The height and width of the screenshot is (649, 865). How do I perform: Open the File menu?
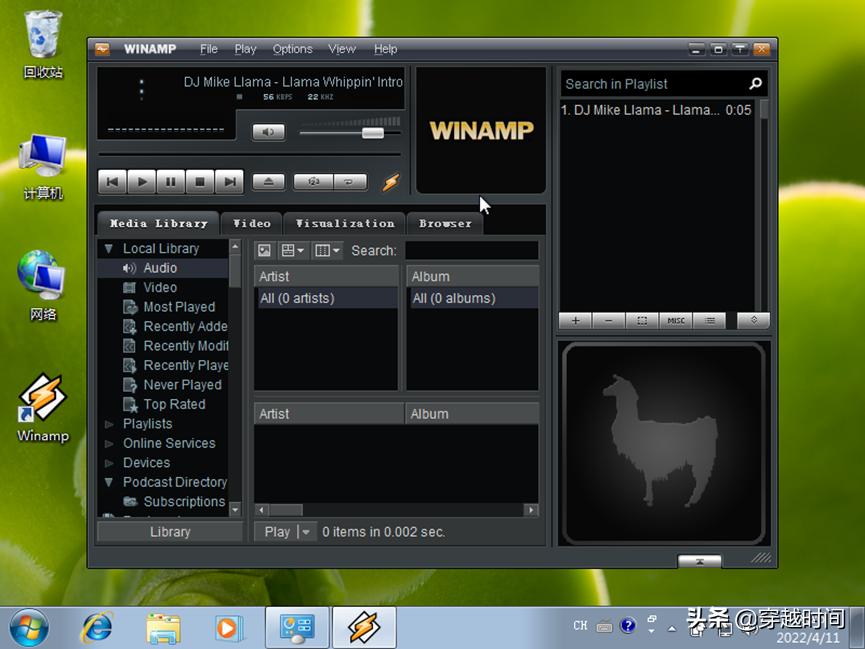[209, 49]
